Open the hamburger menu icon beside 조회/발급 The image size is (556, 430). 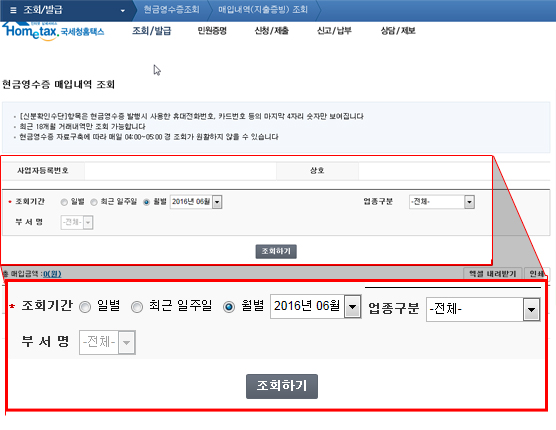click(x=13, y=10)
